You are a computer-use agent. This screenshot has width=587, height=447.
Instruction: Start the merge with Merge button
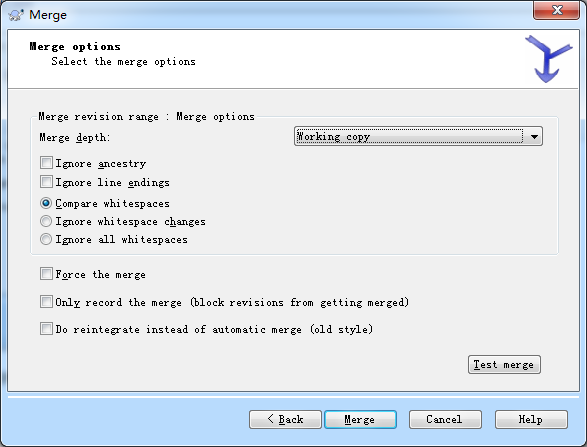pyautogui.click(x=360, y=419)
